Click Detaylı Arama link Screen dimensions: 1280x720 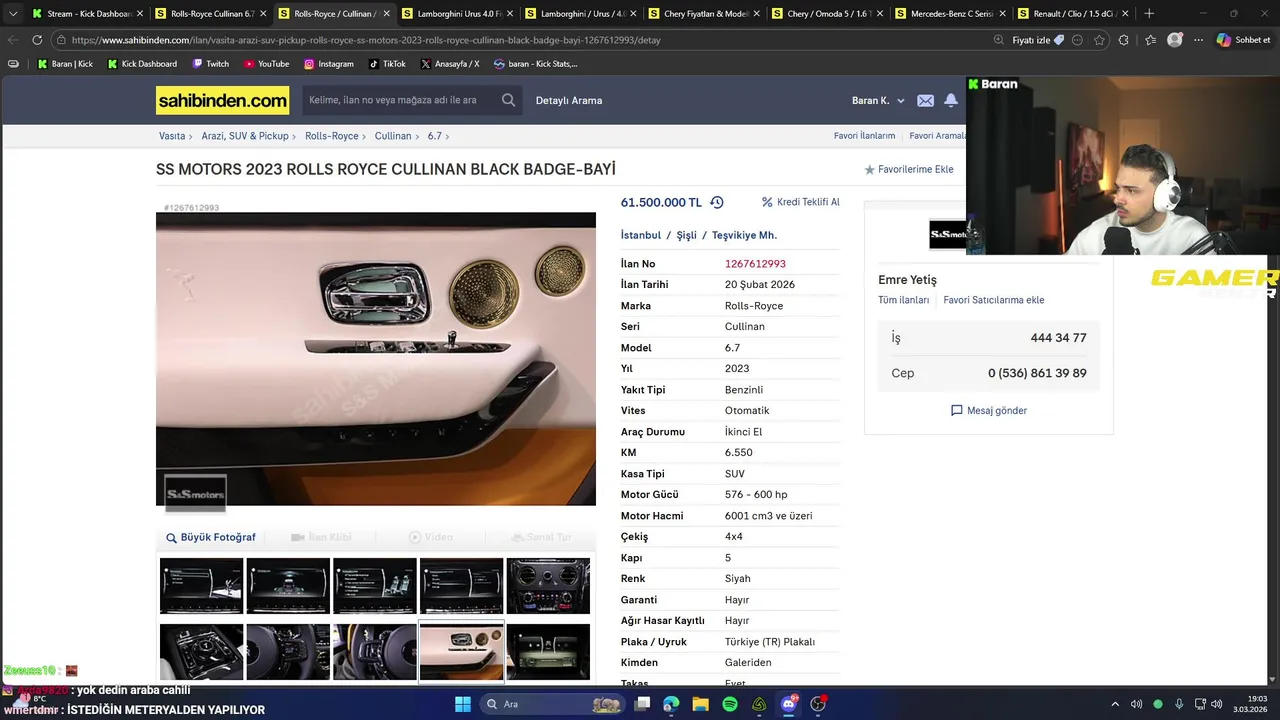click(x=569, y=100)
